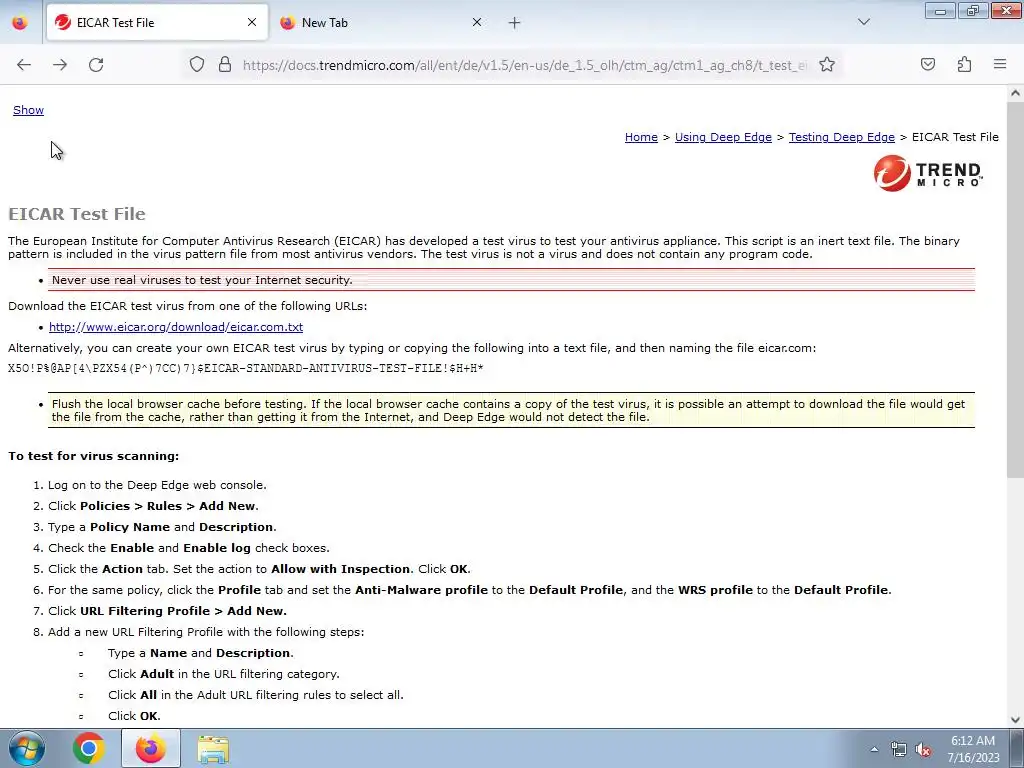
Task: Click the padlock site security icon
Action: click(x=225, y=65)
